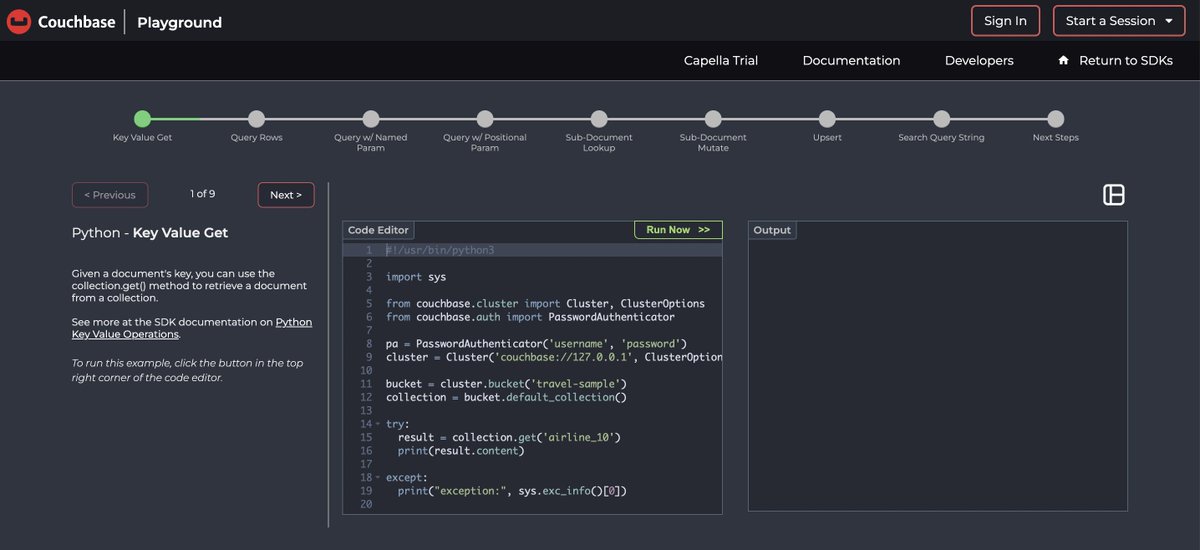The height and width of the screenshot is (550, 1200).
Task: Click the Next button
Action: [286, 195]
